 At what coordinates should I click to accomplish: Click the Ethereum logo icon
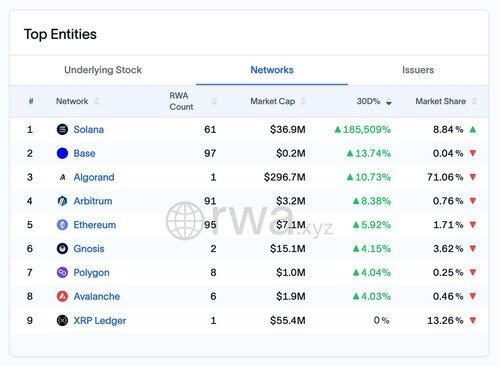(62, 225)
